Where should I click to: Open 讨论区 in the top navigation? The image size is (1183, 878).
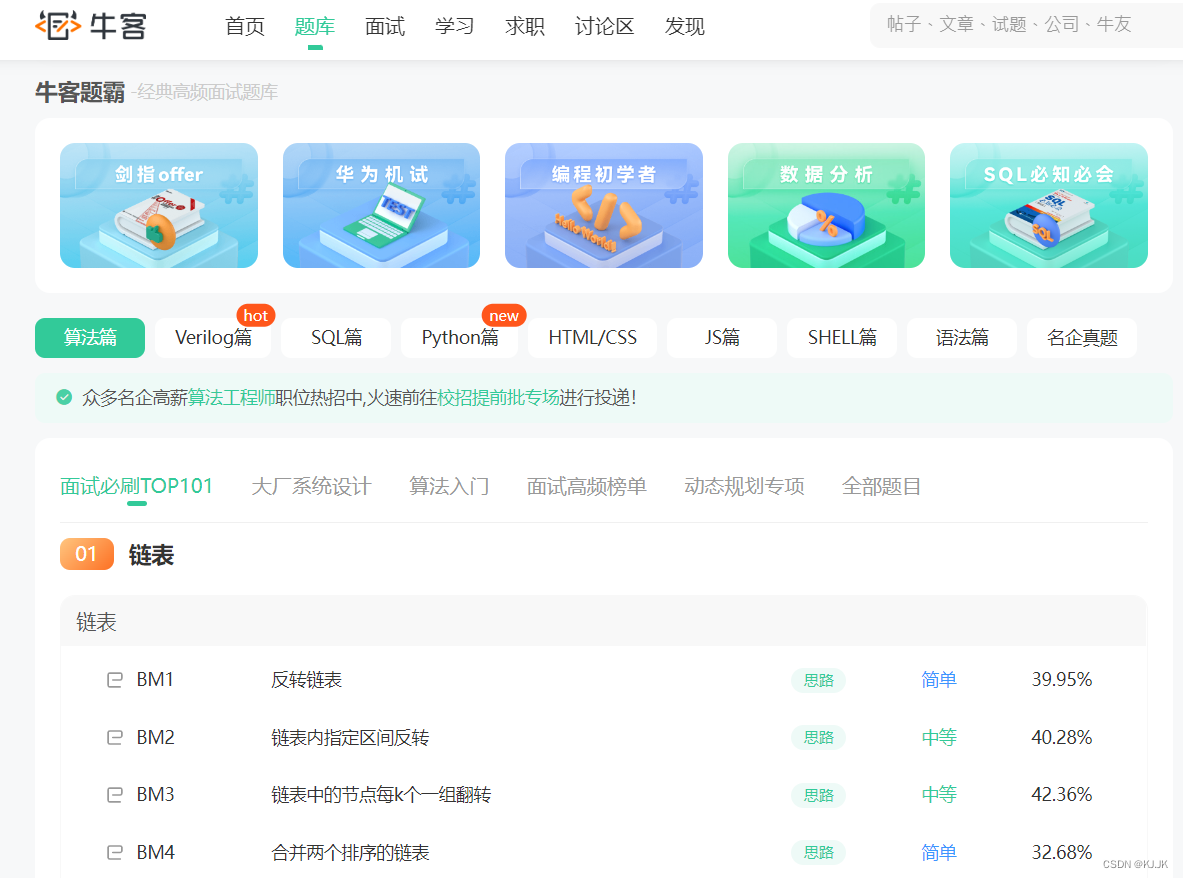coord(604,26)
